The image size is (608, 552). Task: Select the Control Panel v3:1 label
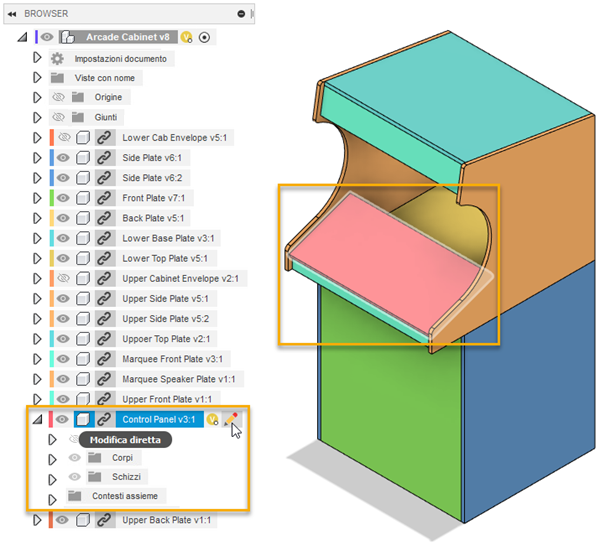tap(159, 419)
